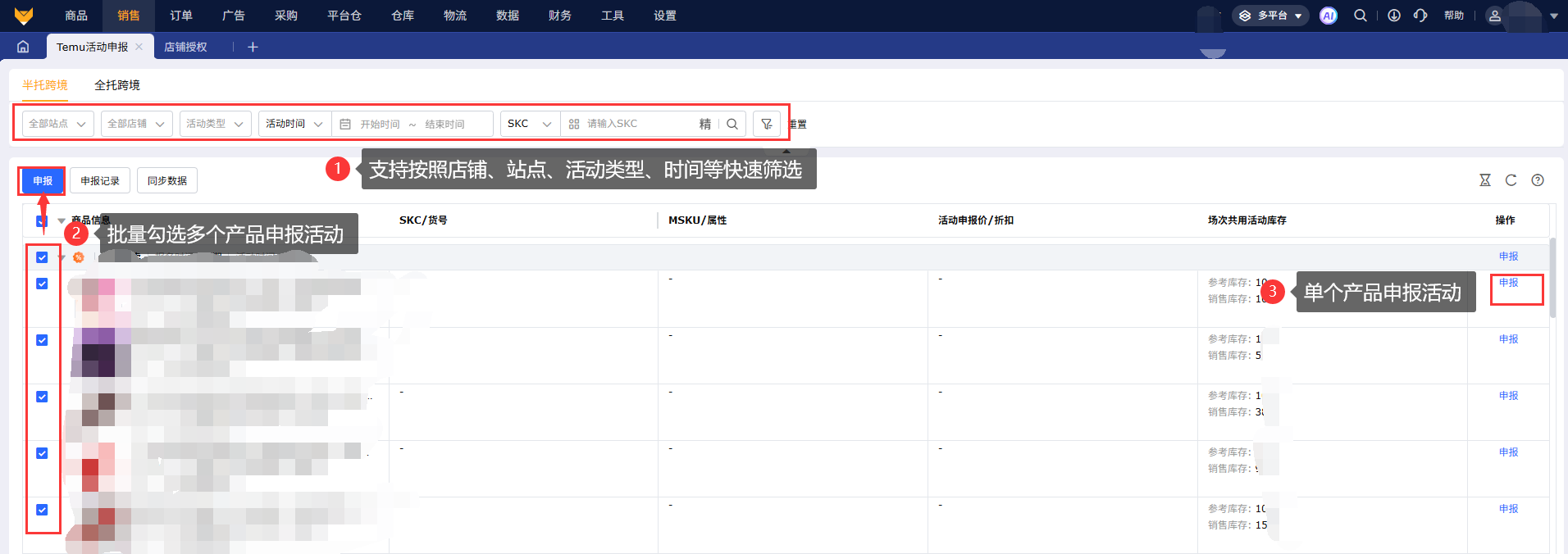
Task: Collapse the shop group row triangle
Action: (x=62, y=257)
